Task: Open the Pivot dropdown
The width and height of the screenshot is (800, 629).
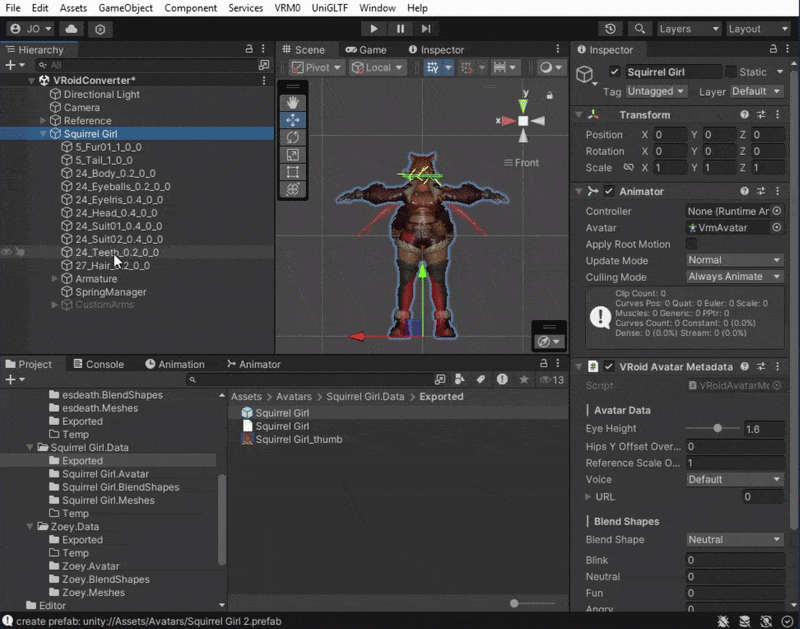Action: tap(316, 67)
